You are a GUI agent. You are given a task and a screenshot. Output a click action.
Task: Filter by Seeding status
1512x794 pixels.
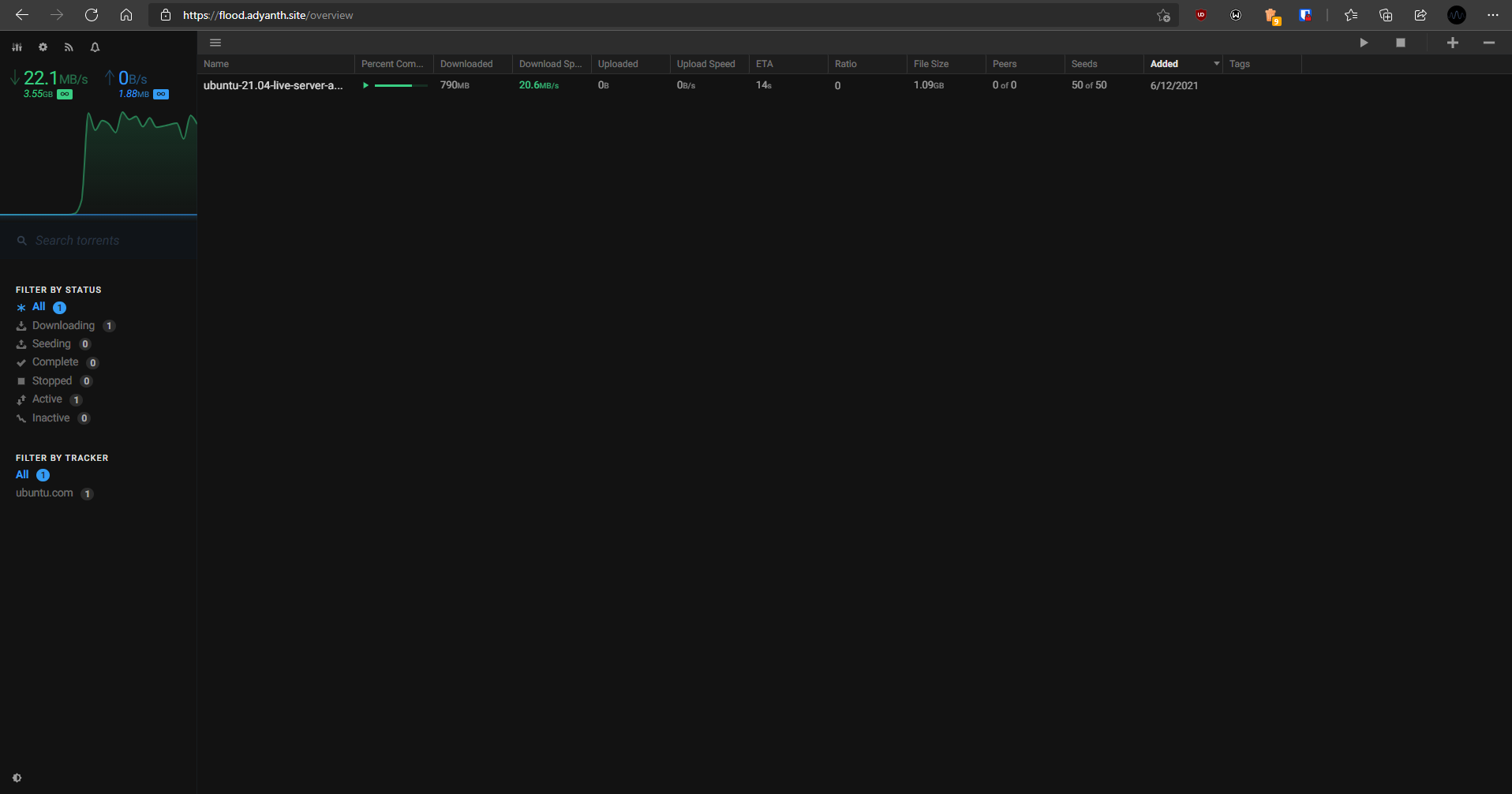pyautogui.click(x=51, y=344)
